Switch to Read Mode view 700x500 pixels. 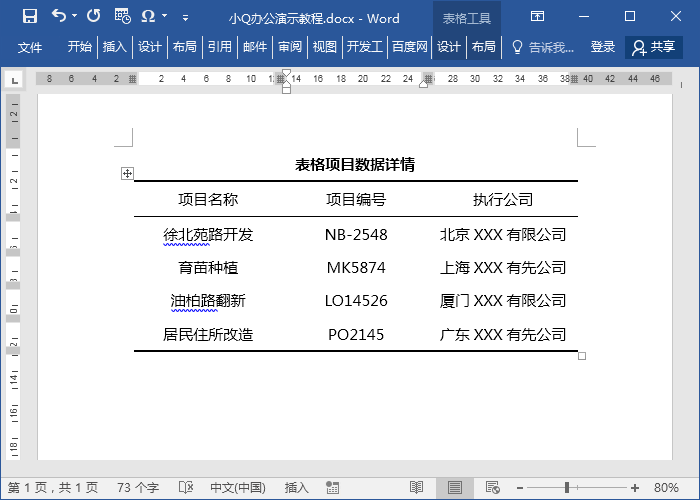417,488
